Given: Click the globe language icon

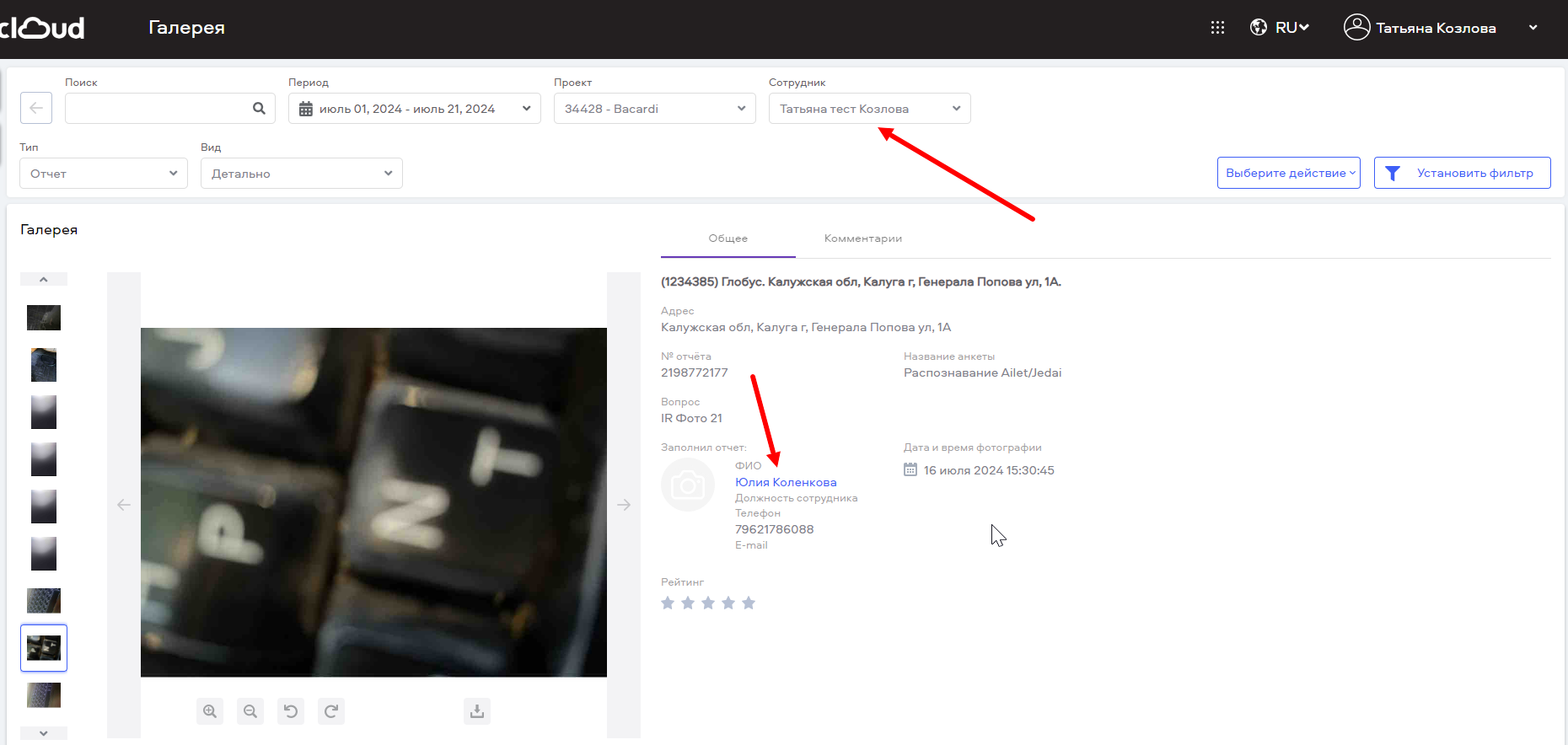Looking at the screenshot, I should (1259, 27).
